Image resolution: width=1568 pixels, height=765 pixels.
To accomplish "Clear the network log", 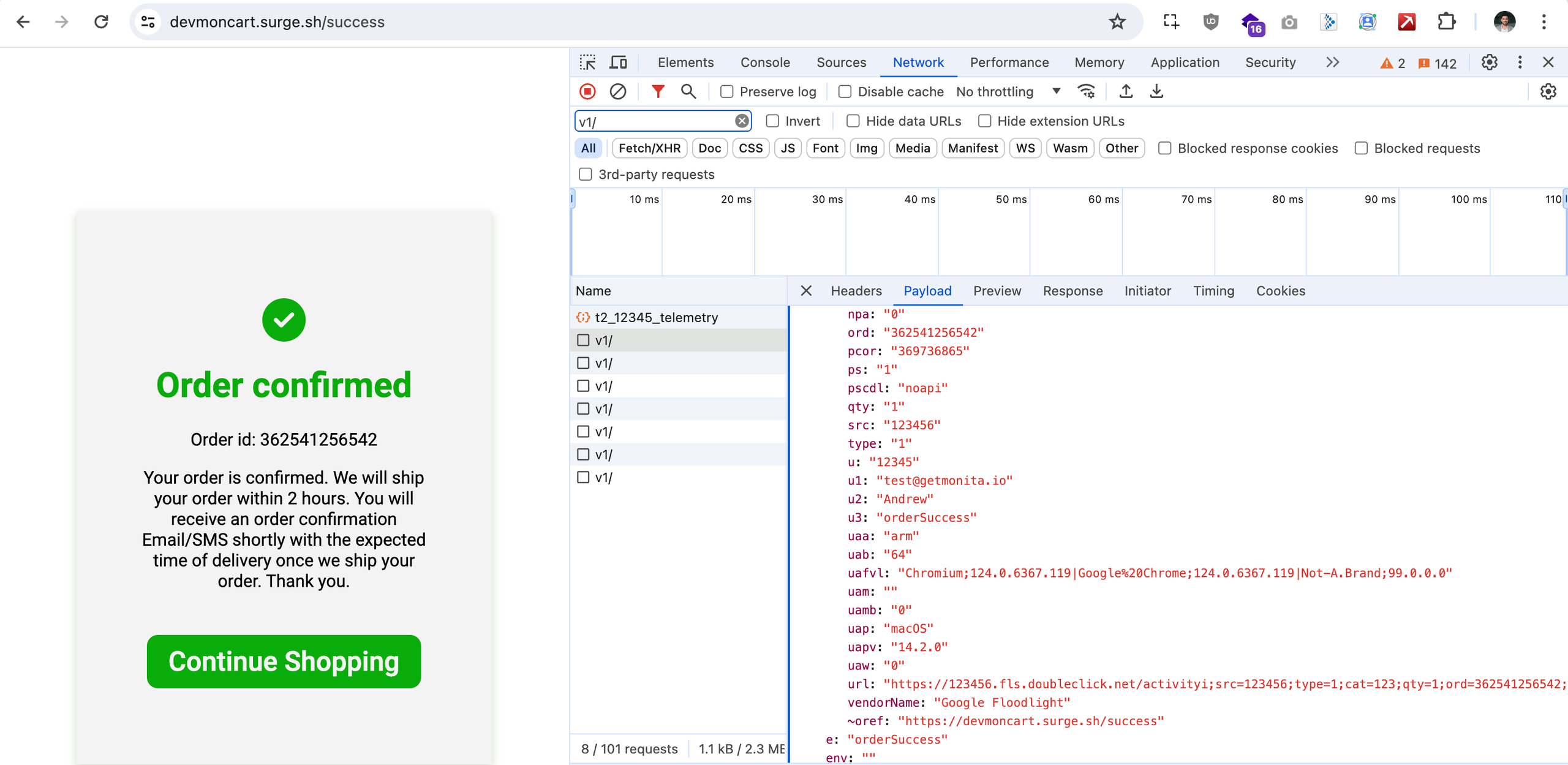I will pos(618,91).
